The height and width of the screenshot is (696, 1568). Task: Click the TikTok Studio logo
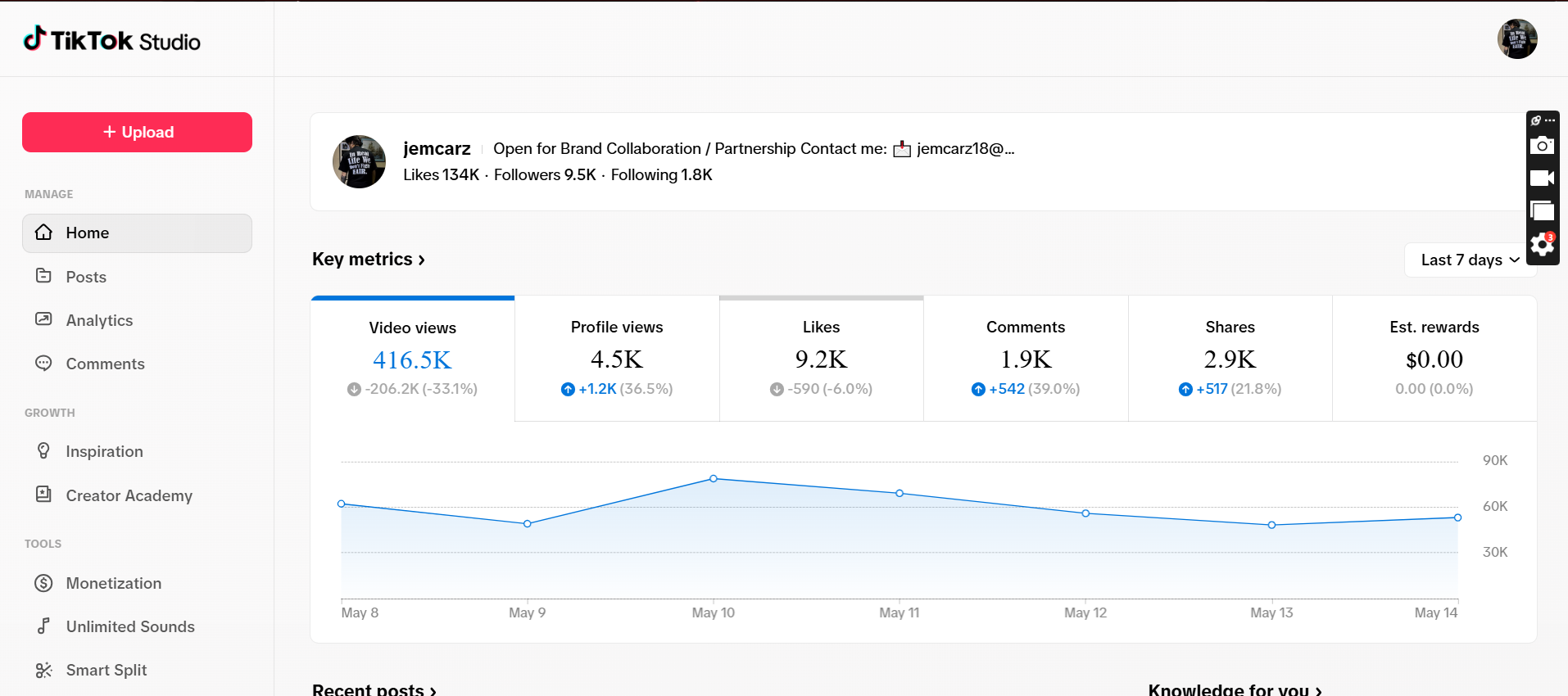(111, 39)
